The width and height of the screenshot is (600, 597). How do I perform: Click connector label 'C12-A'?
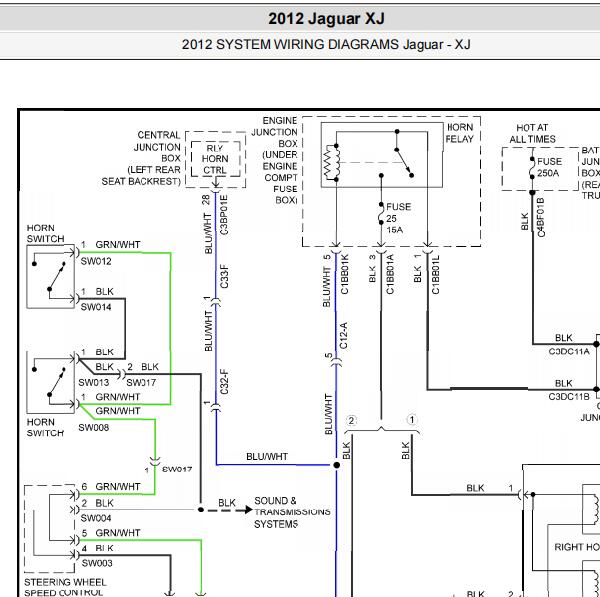tap(343, 335)
